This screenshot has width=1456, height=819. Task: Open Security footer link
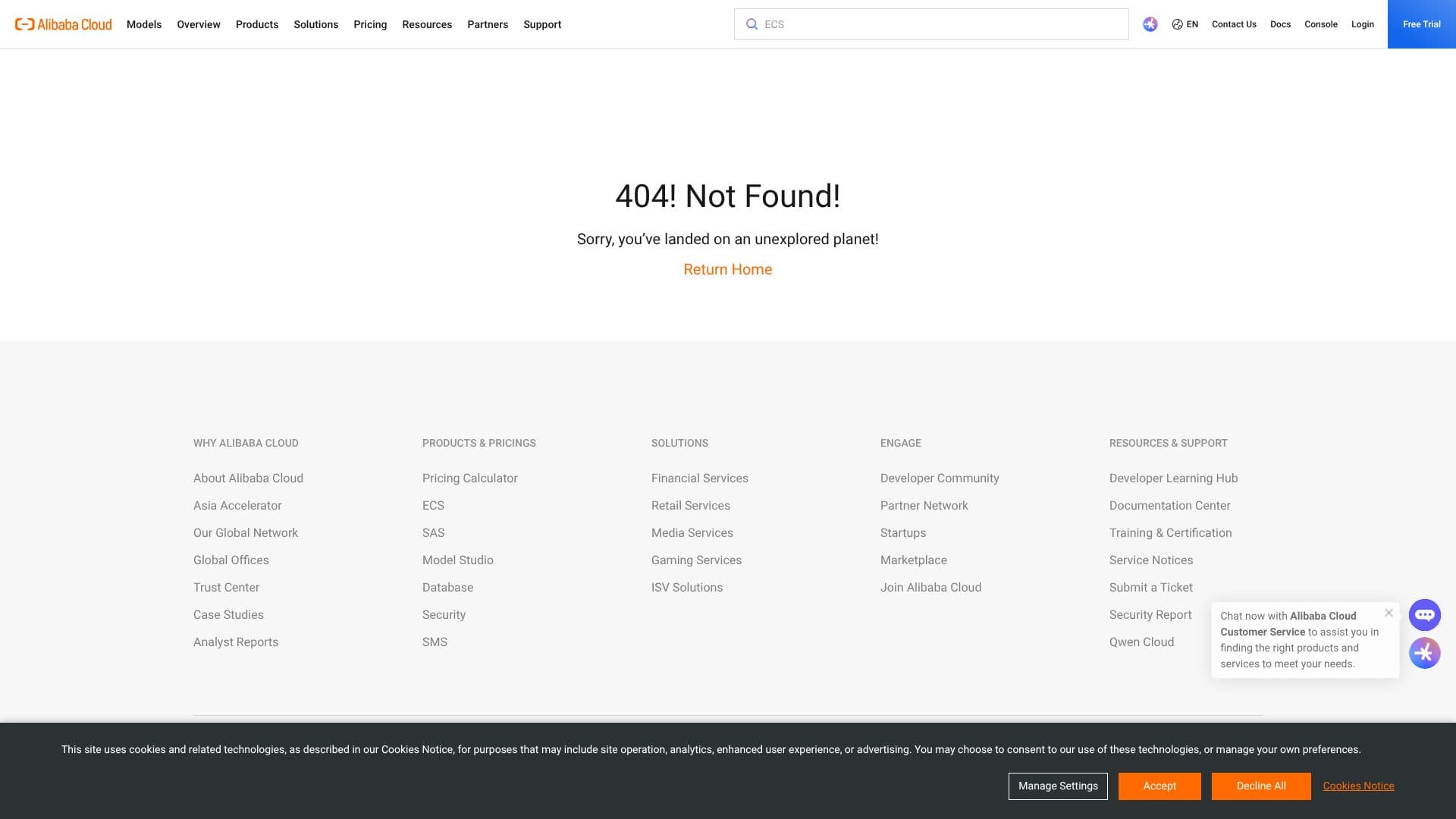tap(444, 615)
